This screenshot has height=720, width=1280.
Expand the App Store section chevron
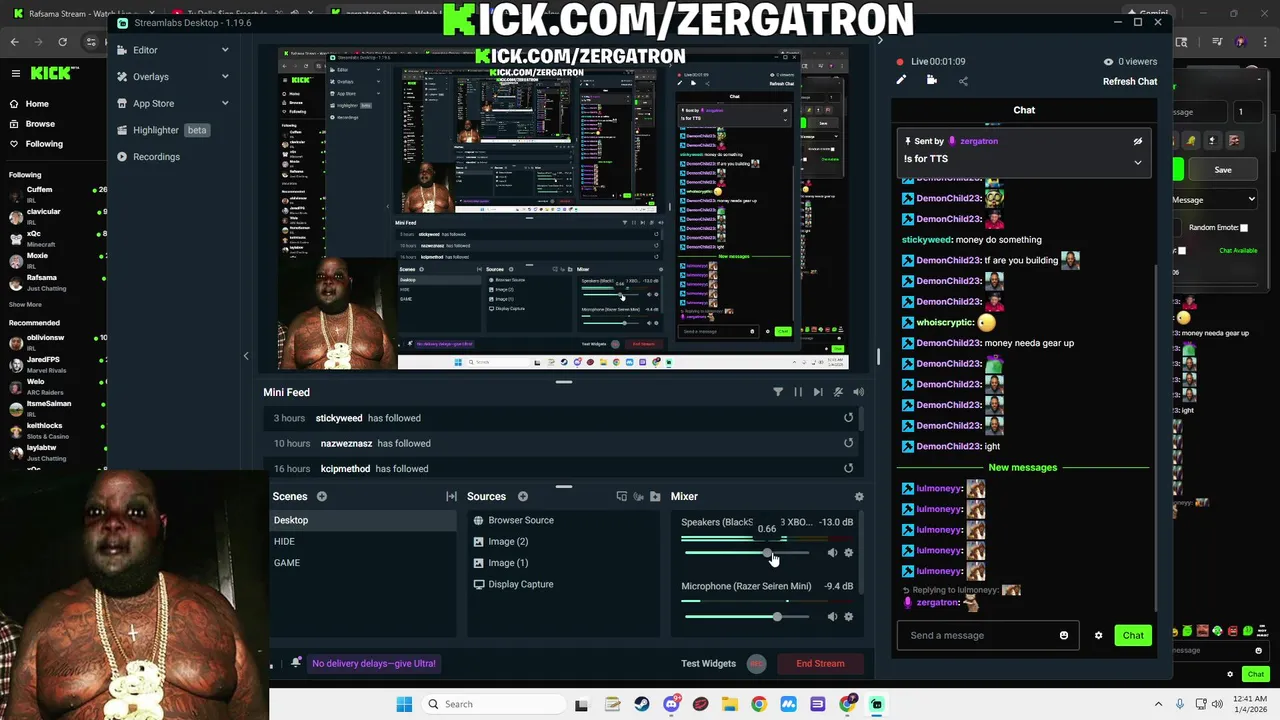225,103
